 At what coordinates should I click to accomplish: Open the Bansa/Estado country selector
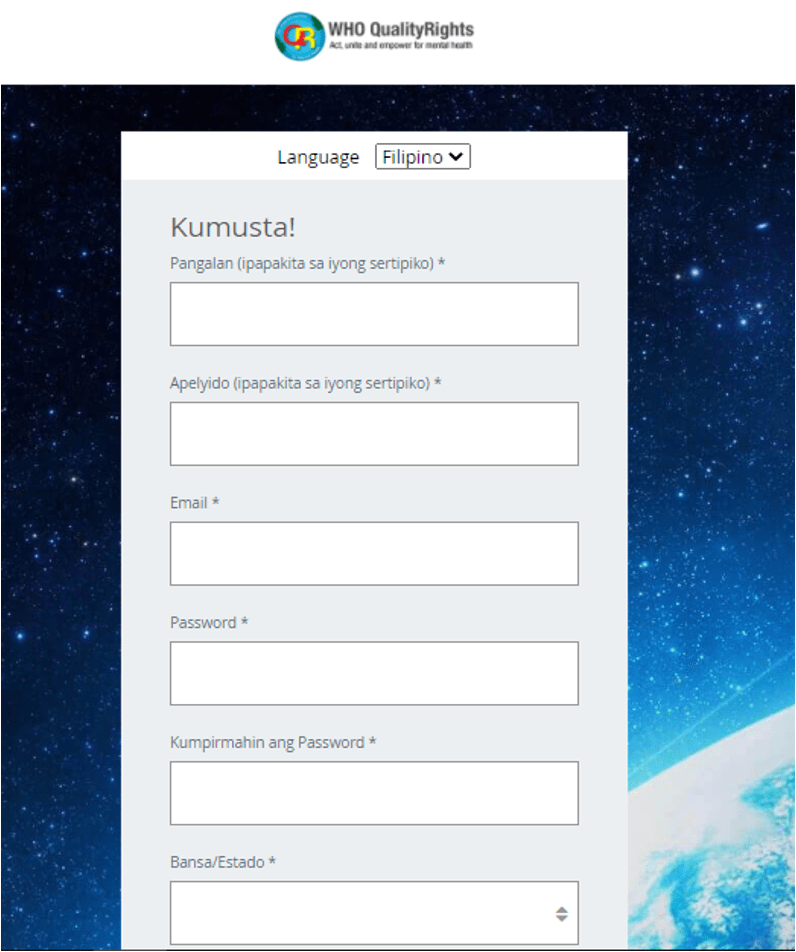point(374,913)
